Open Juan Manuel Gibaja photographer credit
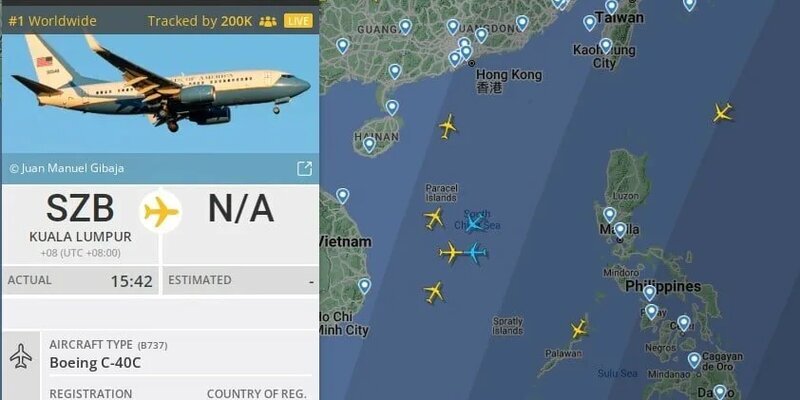The height and width of the screenshot is (400, 800). [67, 168]
